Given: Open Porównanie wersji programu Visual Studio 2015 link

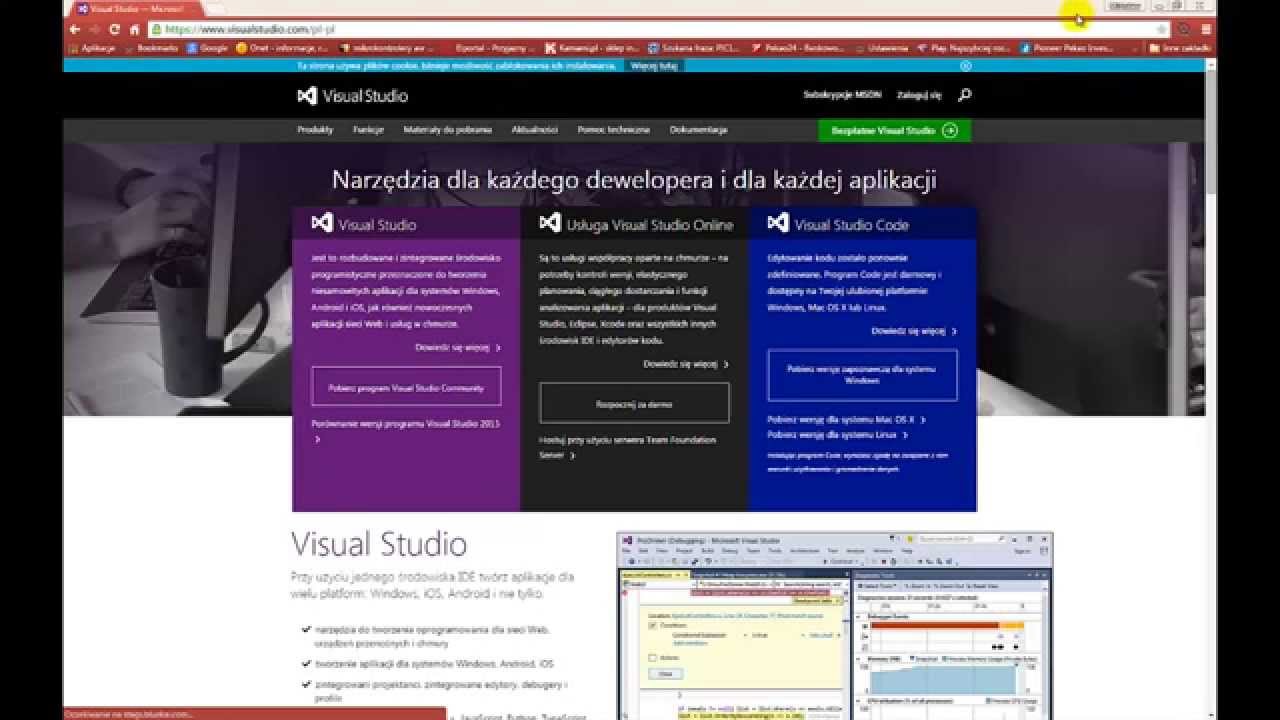Looking at the screenshot, I should [x=405, y=431].
